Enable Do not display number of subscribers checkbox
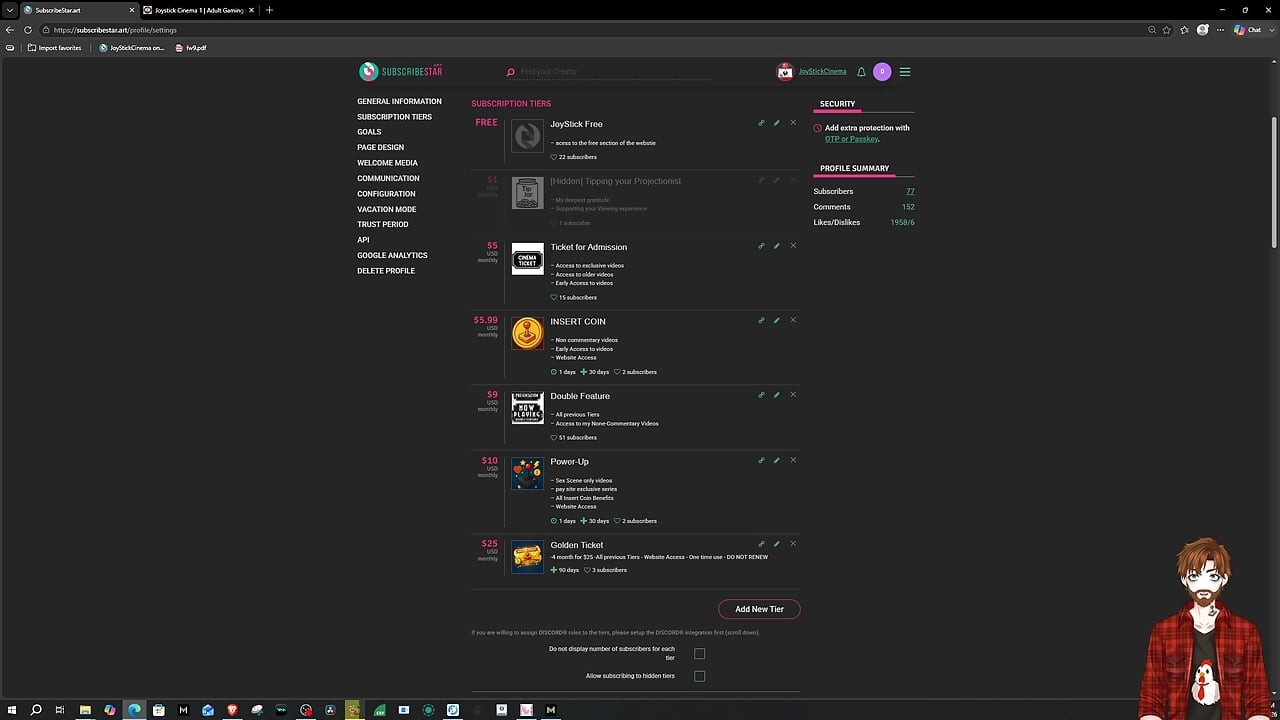 click(x=700, y=654)
